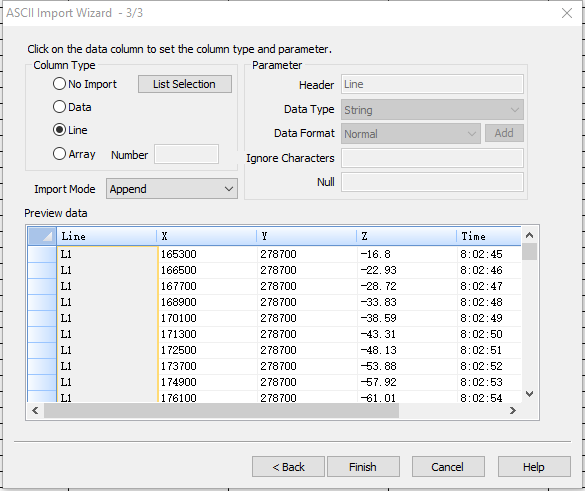The image size is (585, 491).
Task: Go back with the Back button
Action: [x=288, y=466]
